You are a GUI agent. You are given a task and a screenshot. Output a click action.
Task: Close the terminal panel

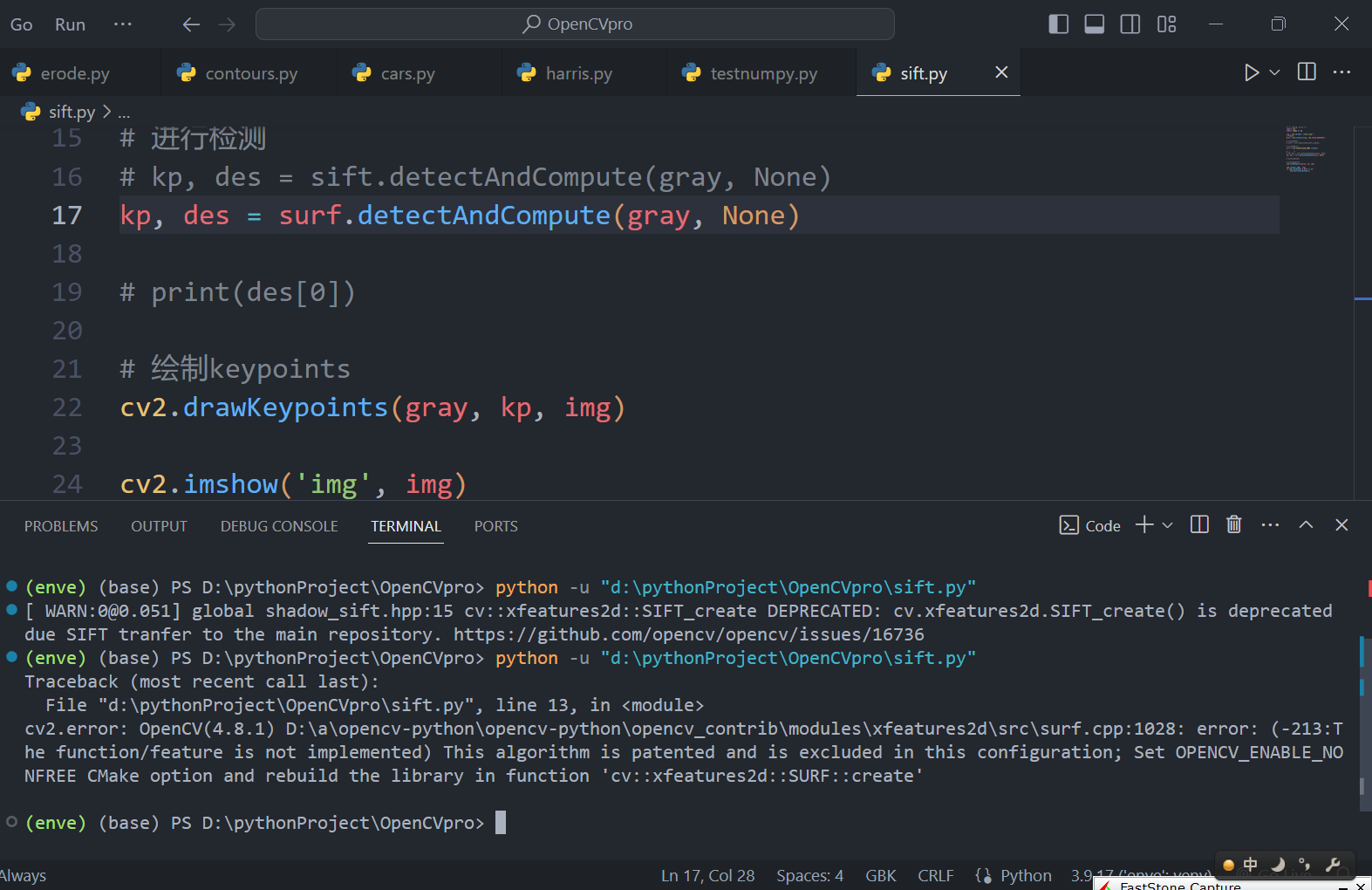coord(1341,524)
